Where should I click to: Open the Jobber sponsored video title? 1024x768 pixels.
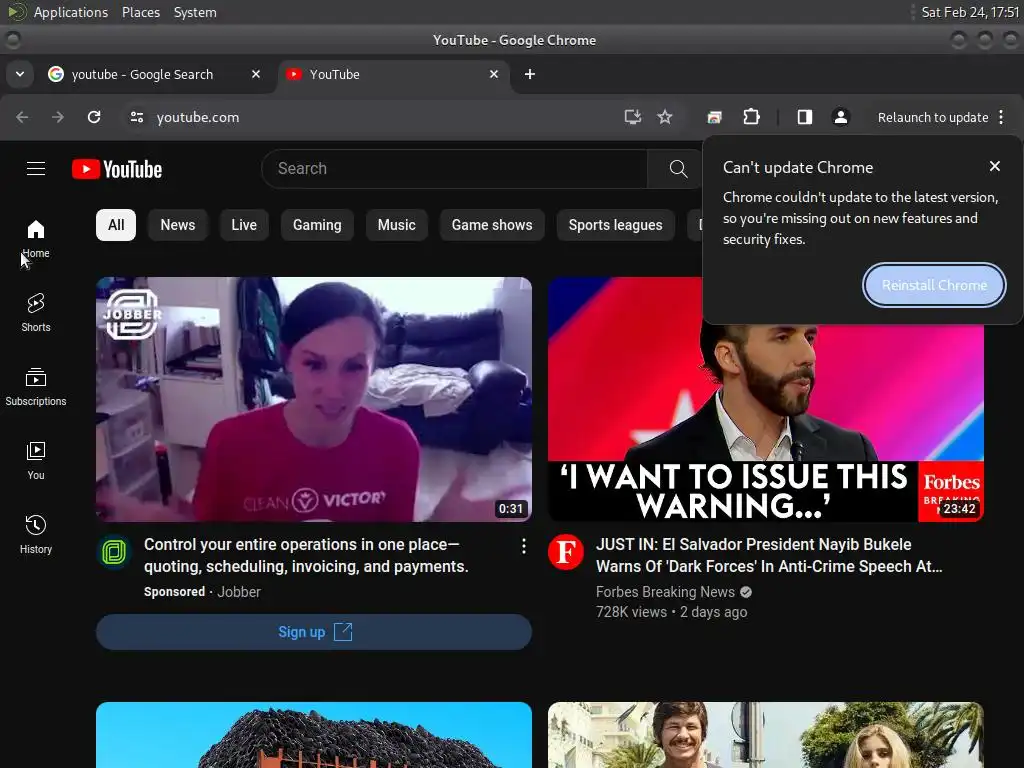306,555
